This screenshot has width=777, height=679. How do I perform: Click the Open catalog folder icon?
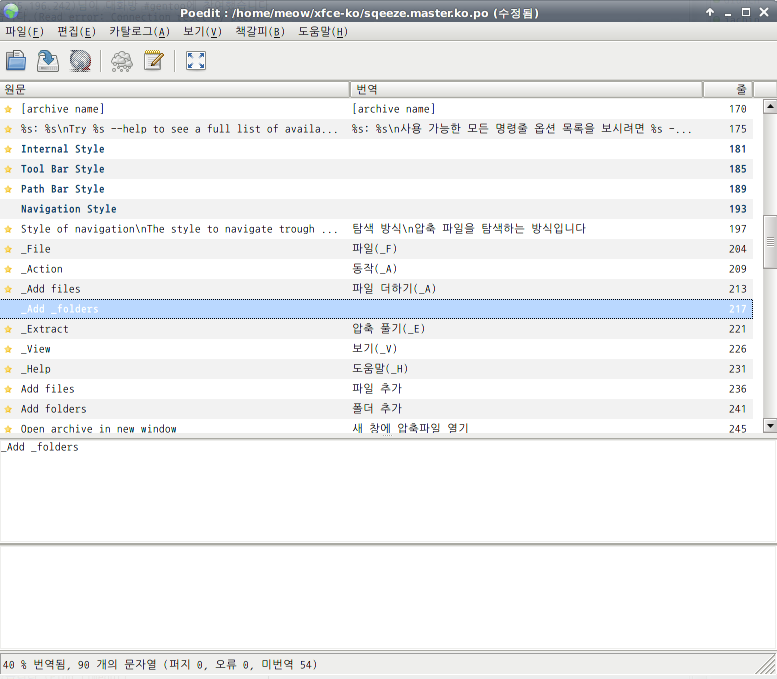16,61
